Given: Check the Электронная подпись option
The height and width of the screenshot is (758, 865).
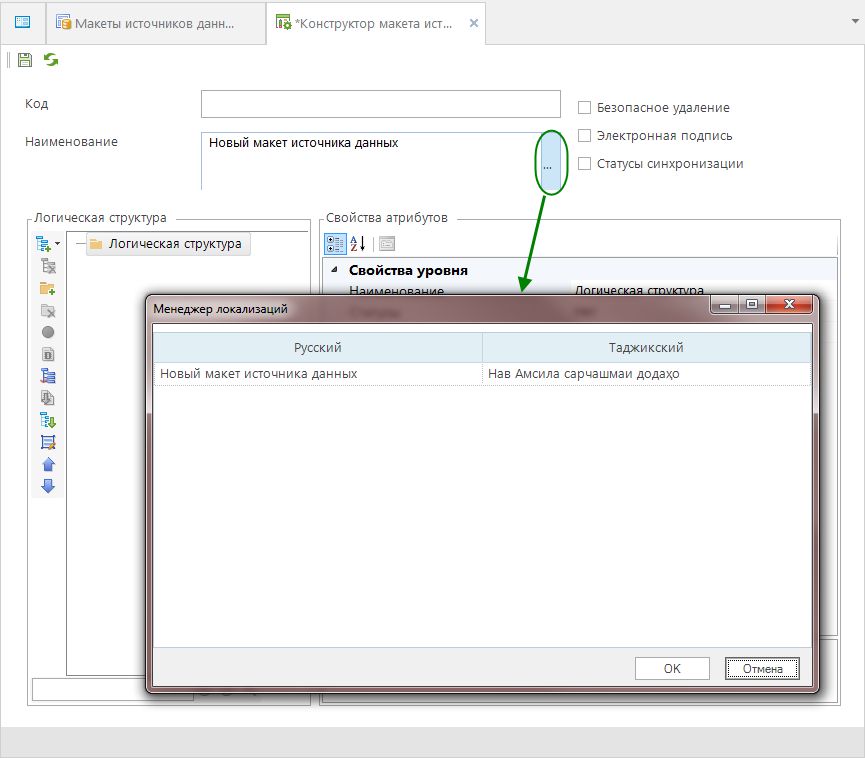Looking at the screenshot, I should [585, 136].
